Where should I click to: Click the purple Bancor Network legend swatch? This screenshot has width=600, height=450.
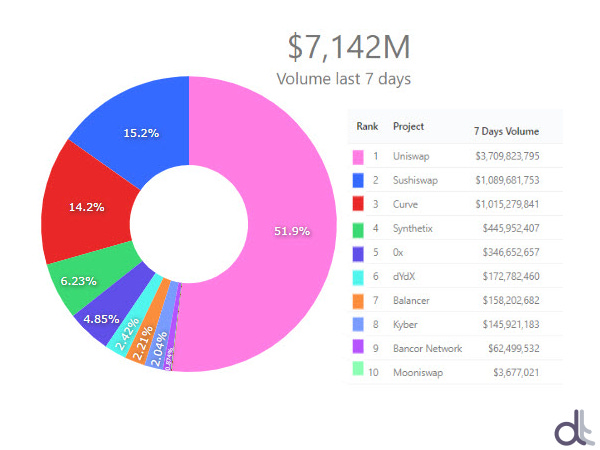pos(358,347)
